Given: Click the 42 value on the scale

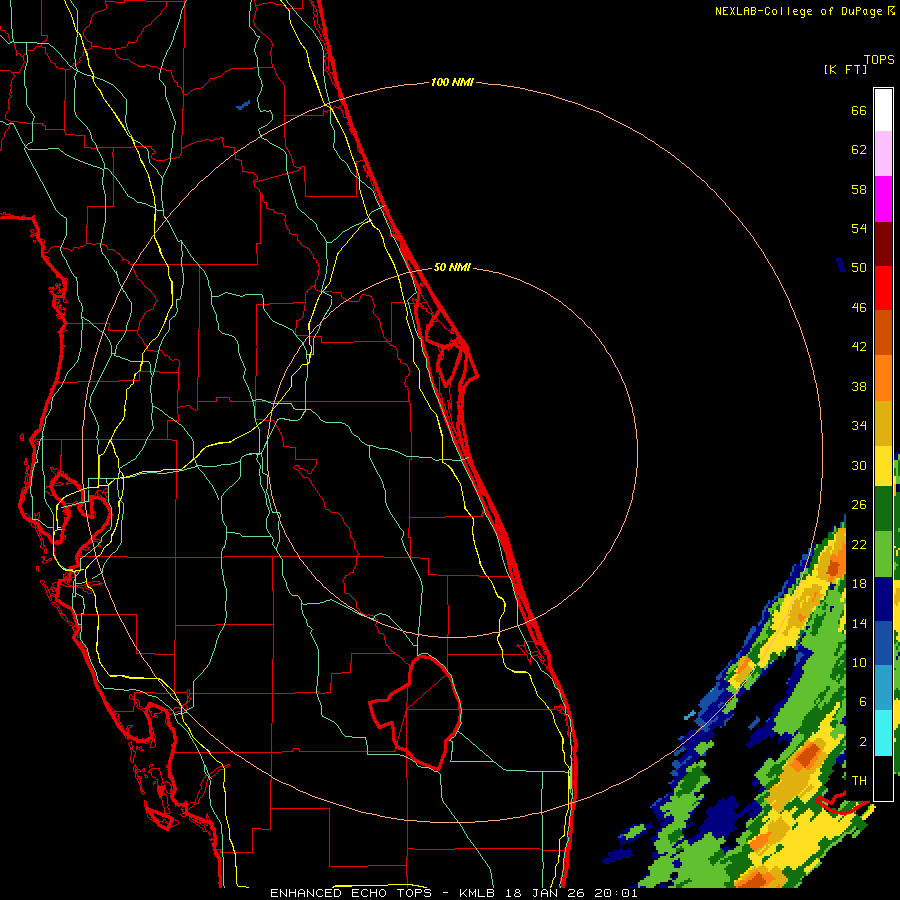Looking at the screenshot, I should click(x=859, y=347).
